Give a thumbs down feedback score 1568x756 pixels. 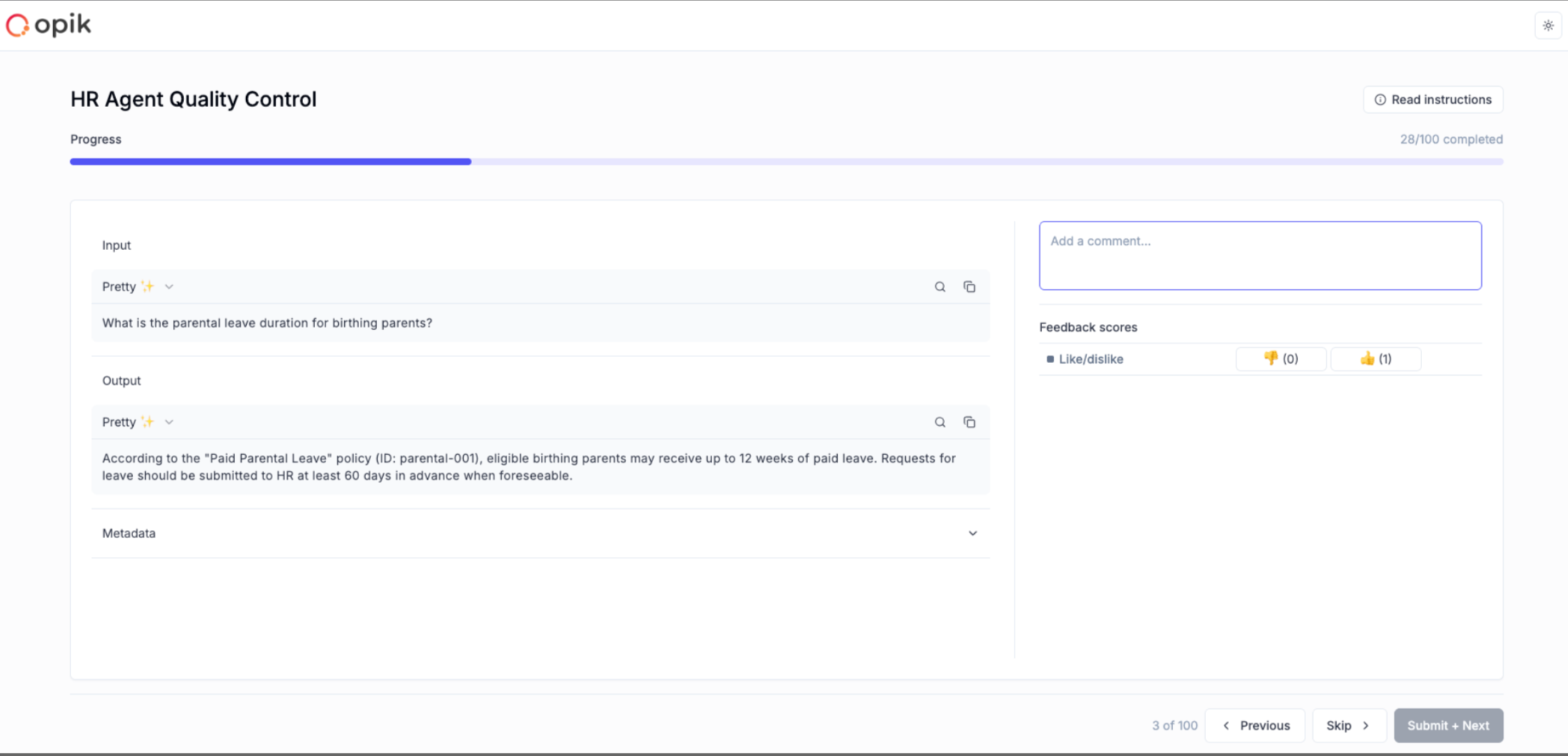1281,359
